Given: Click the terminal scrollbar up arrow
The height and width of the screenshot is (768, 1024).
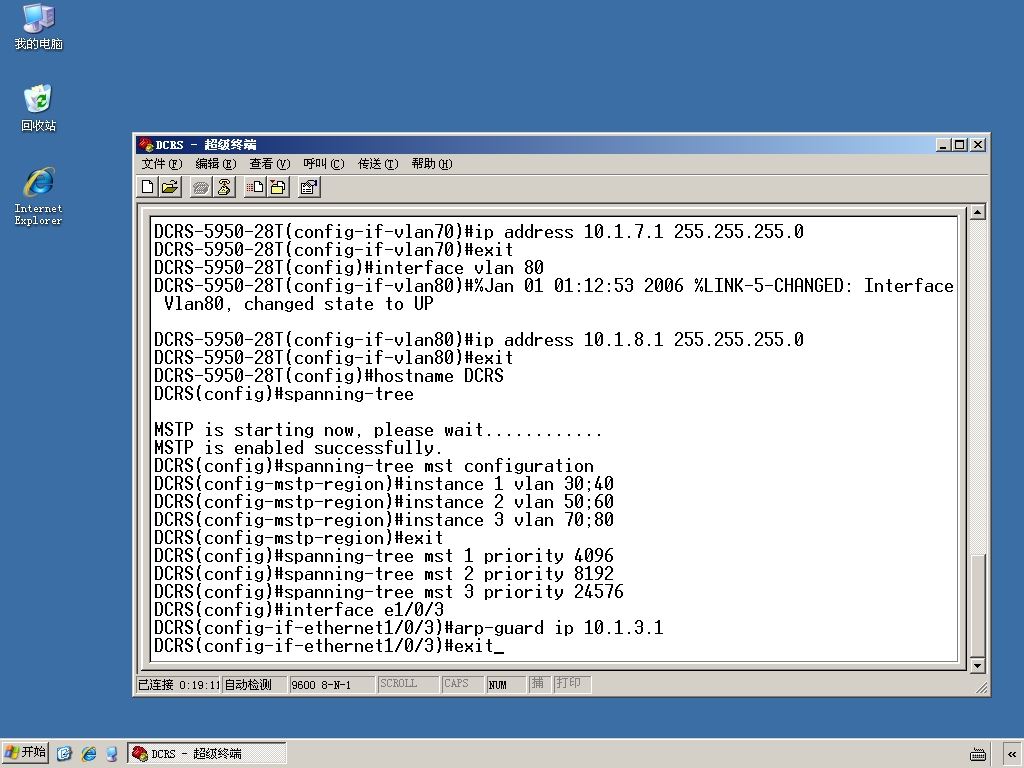Looking at the screenshot, I should pos(977,212).
